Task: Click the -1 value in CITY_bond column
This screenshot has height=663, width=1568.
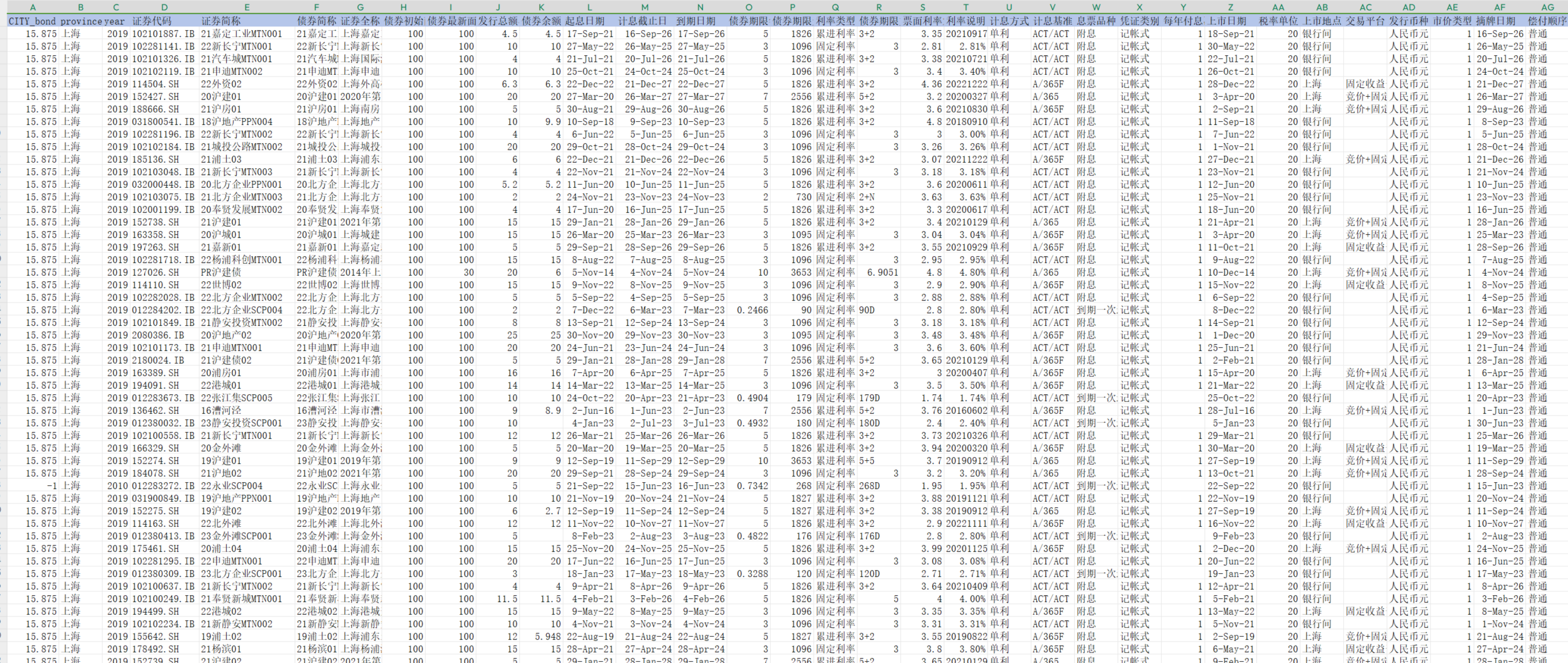Action: tap(33, 486)
